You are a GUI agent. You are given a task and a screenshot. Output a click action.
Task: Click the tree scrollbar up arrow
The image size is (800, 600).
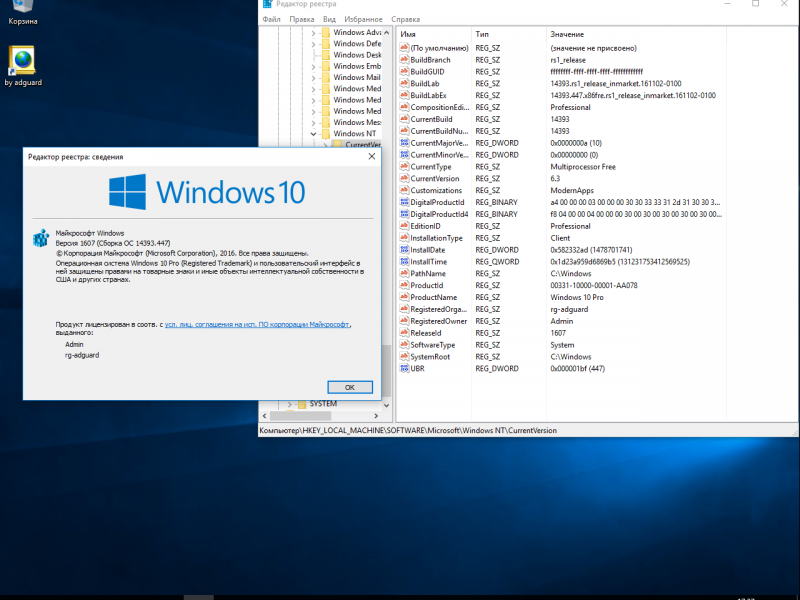[386, 33]
